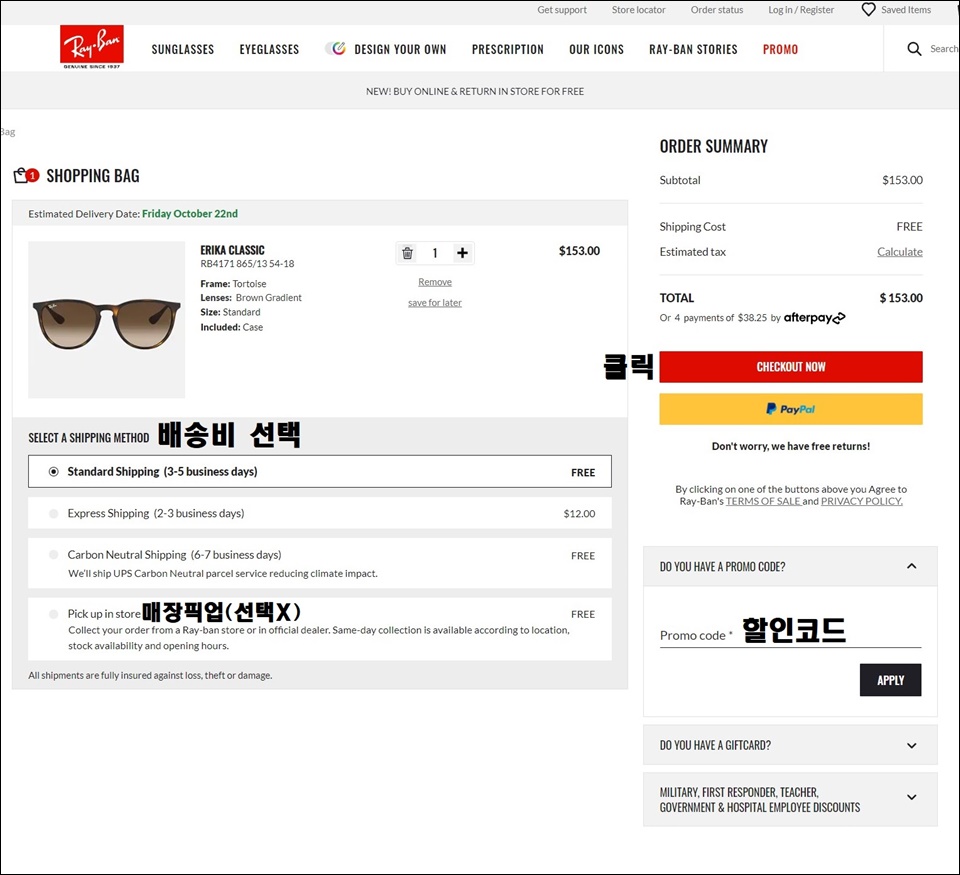960x875 pixels.
Task: Open the Eyeglasses menu
Action: click(269, 50)
